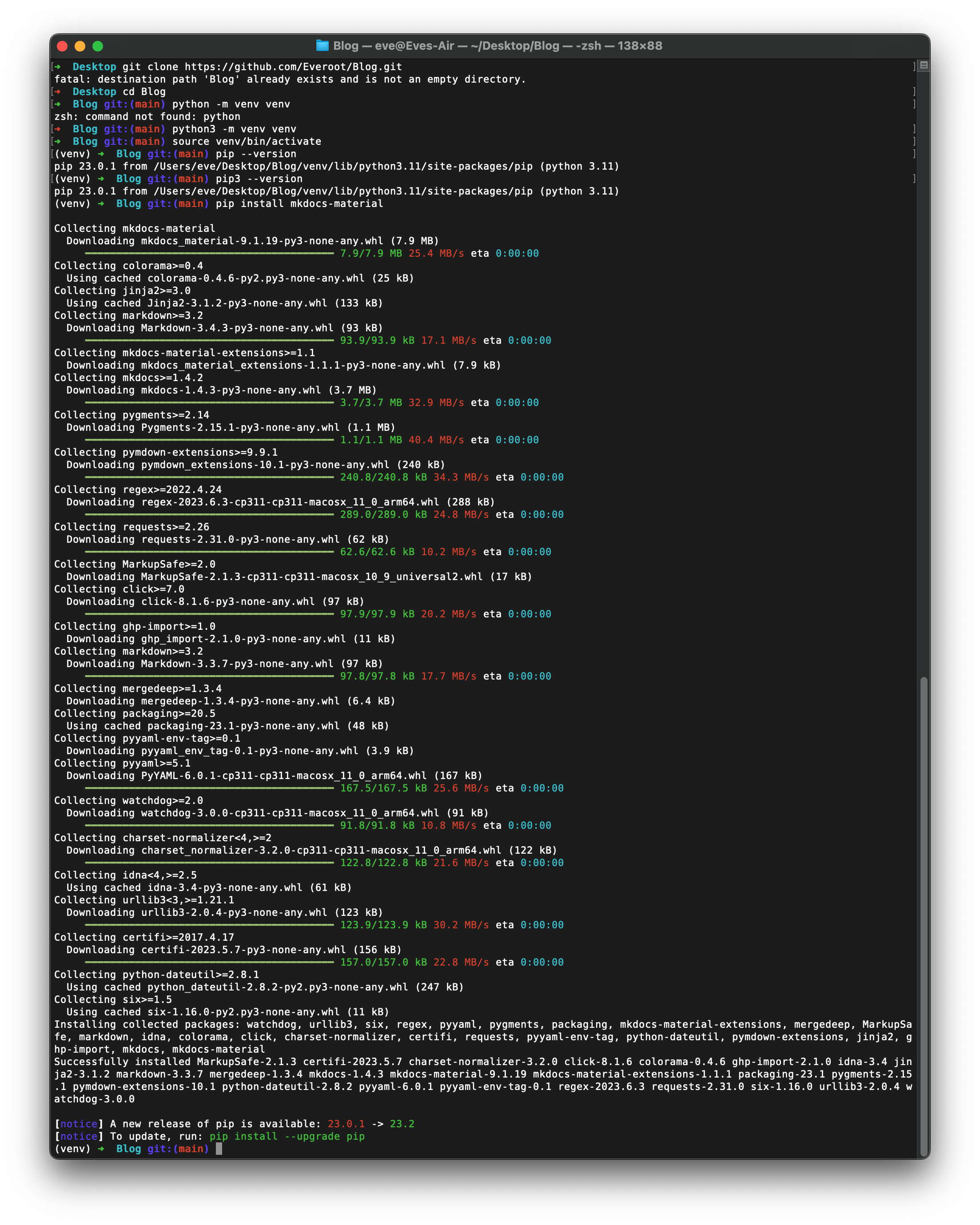Click 'Collecting pygments>=2.14' line
This screenshot has height=1225, width=980.
point(132,415)
